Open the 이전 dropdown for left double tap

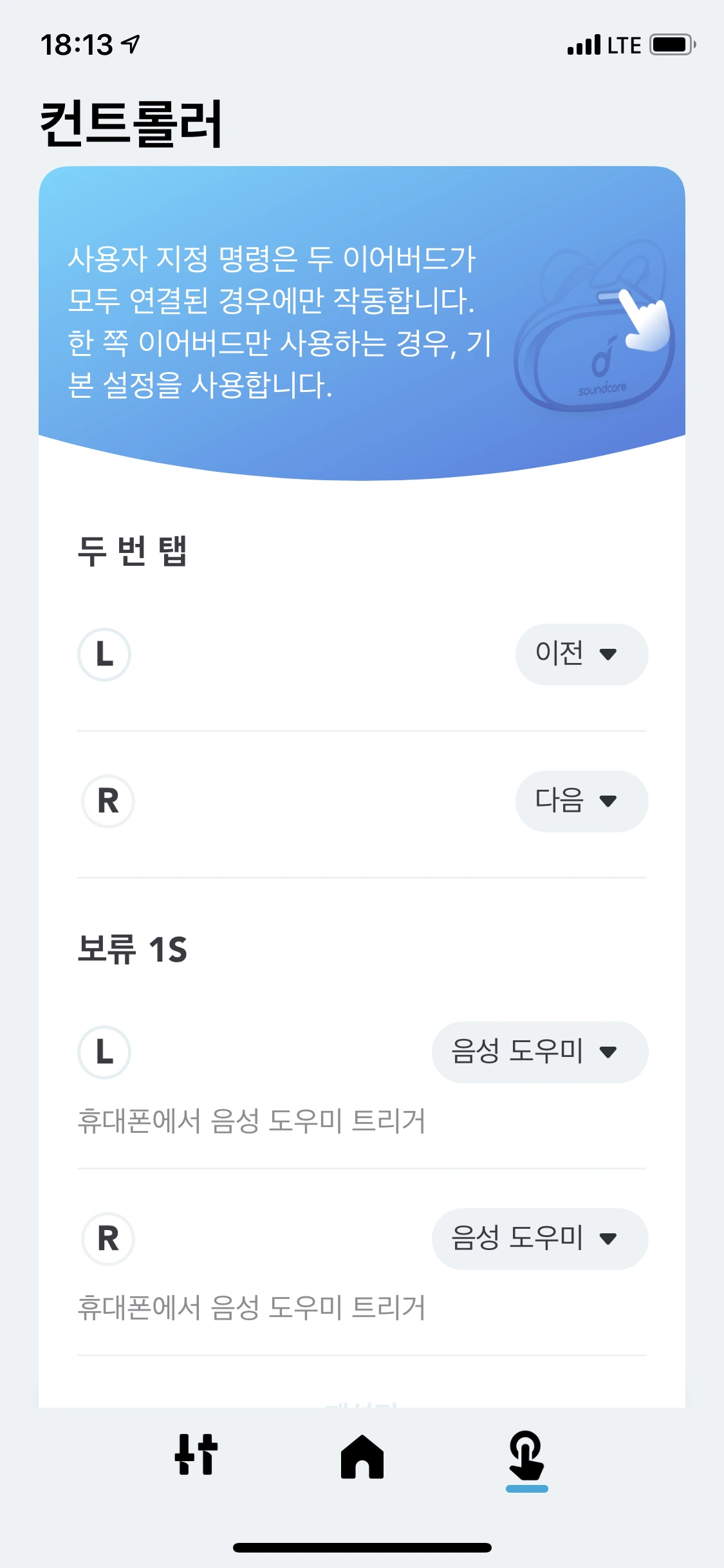coord(581,655)
